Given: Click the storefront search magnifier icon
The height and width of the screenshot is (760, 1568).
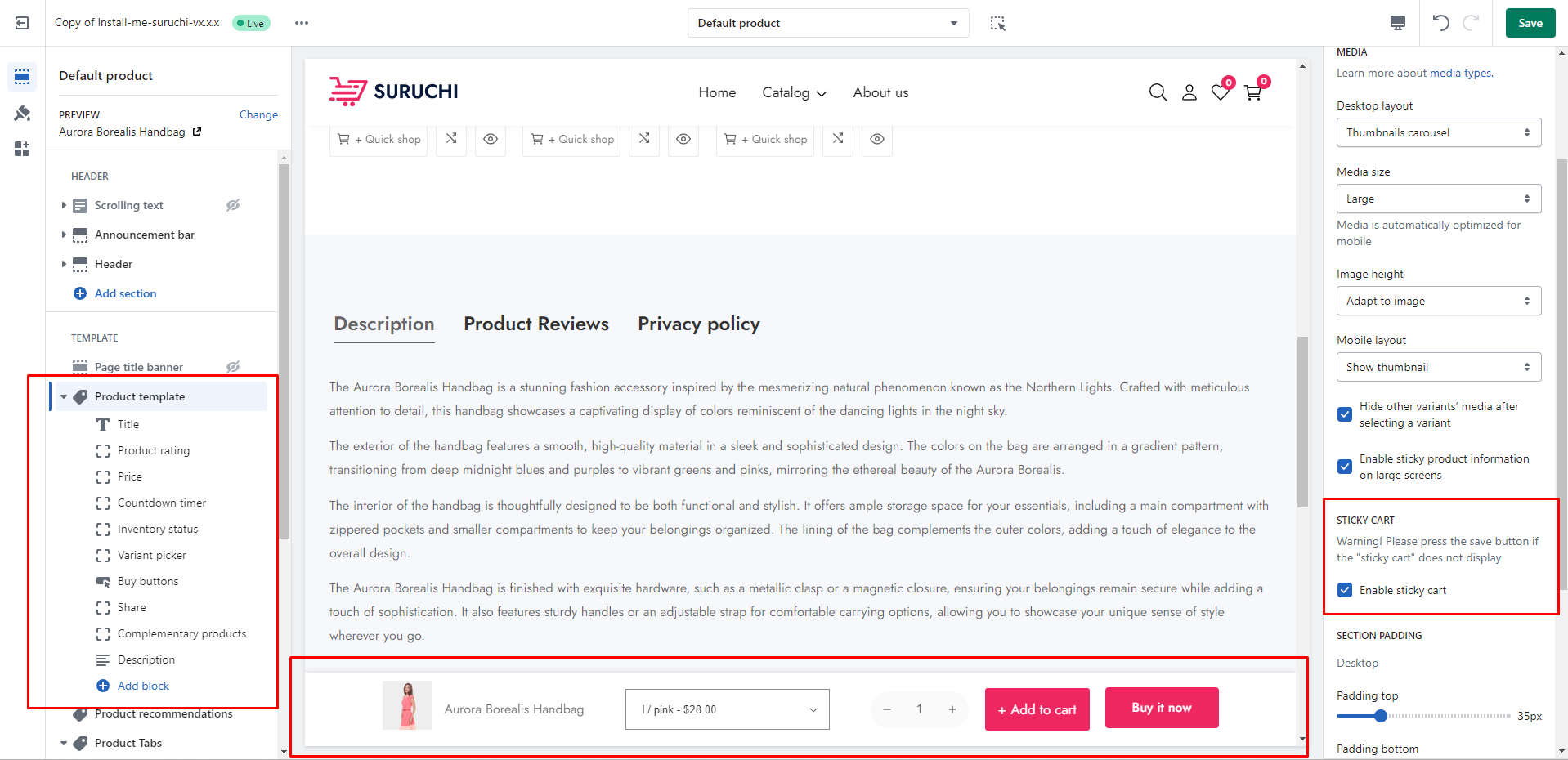Looking at the screenshot, I should [x=1158, y=92].
